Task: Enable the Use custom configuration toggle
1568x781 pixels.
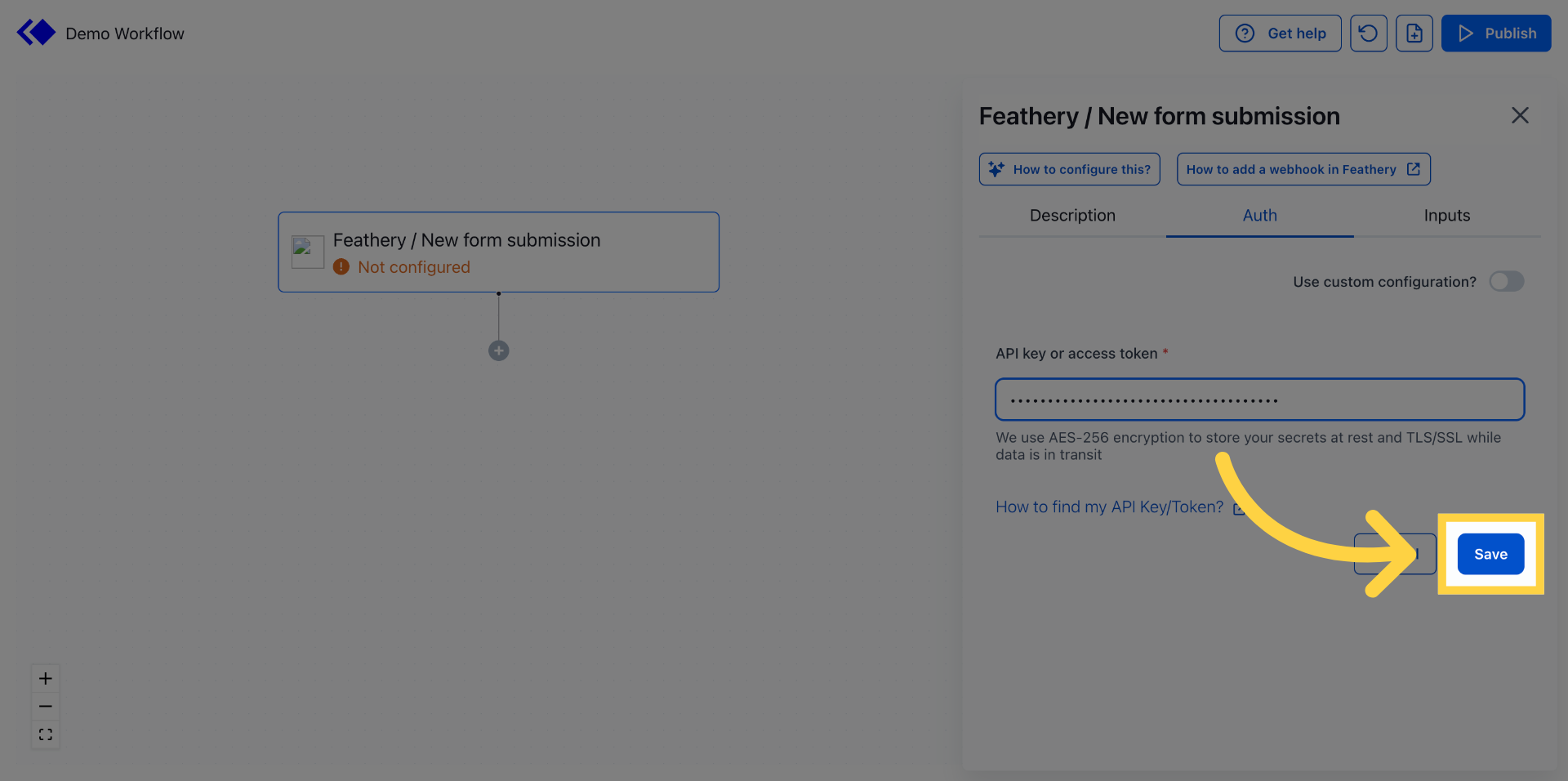Action: (x=1506, y=282)
